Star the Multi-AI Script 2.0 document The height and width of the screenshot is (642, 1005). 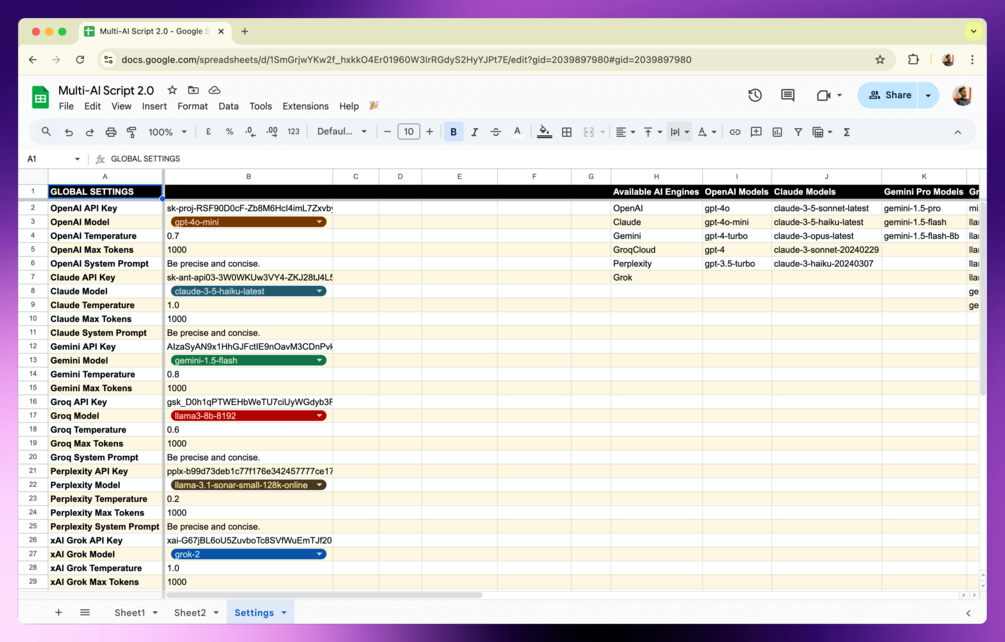pos(172,90)
